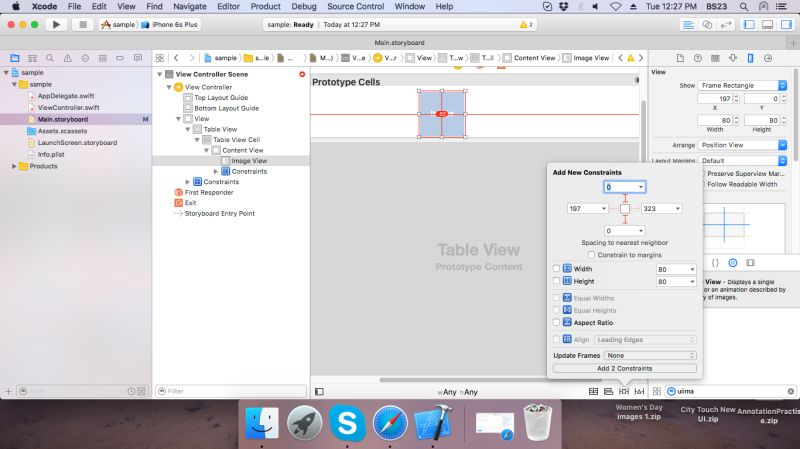This screenshot has width=800, height=449.
Task: Open the File inspector
Action: click(x=680, y=58)
